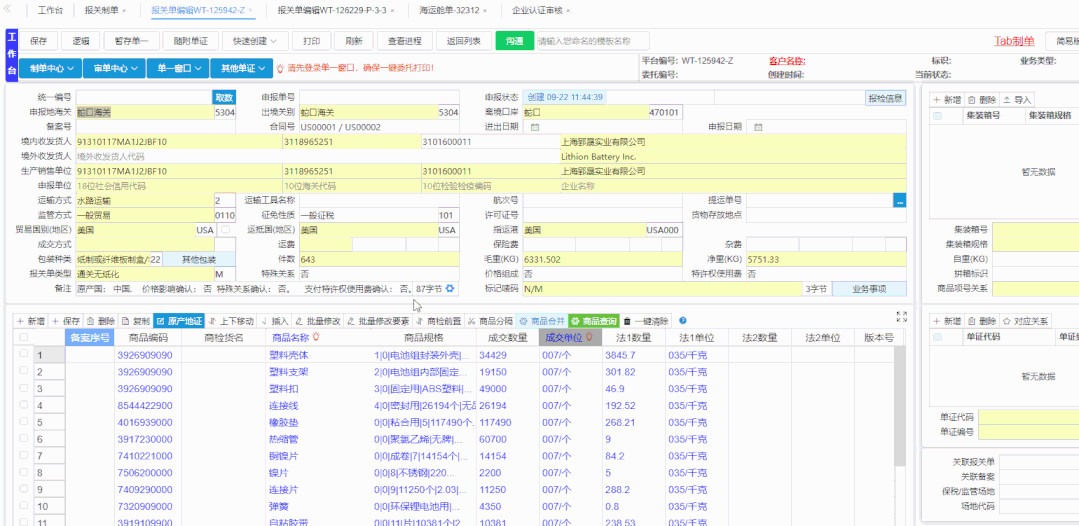This screenshot has width=1079, height=526.
Task: Check the checkbox for goods row 5
Action: pos(24,421)
